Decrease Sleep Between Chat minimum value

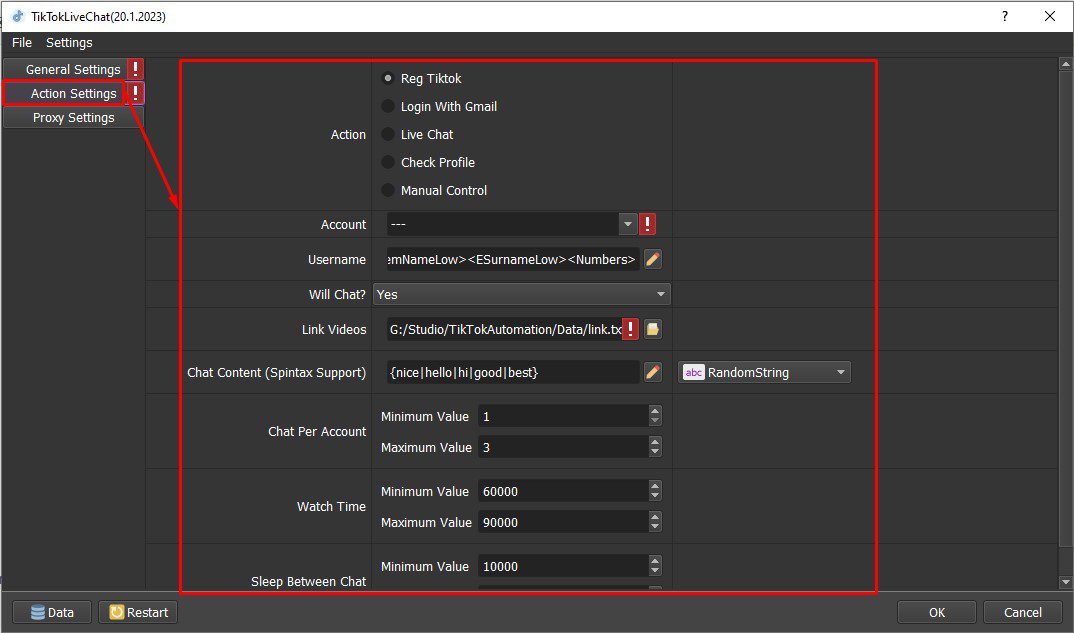[655, 572]
